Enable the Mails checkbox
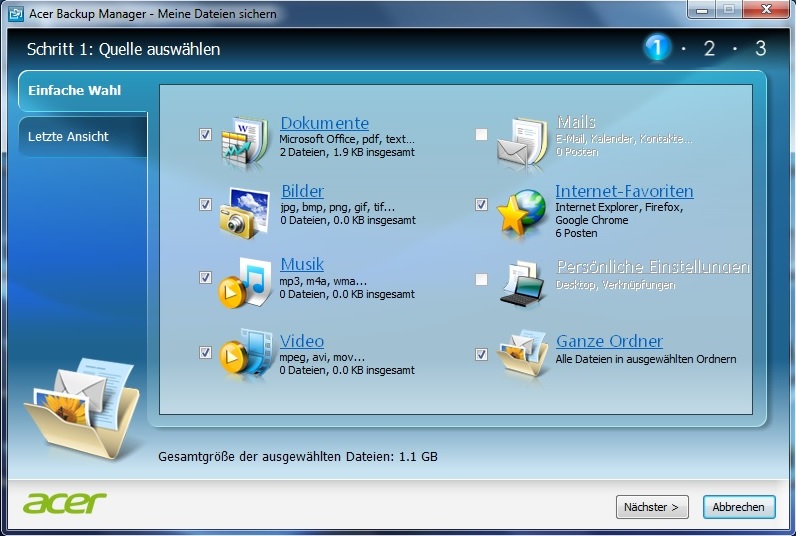Screen dimensions: 796x536 [x=481, y=135]
